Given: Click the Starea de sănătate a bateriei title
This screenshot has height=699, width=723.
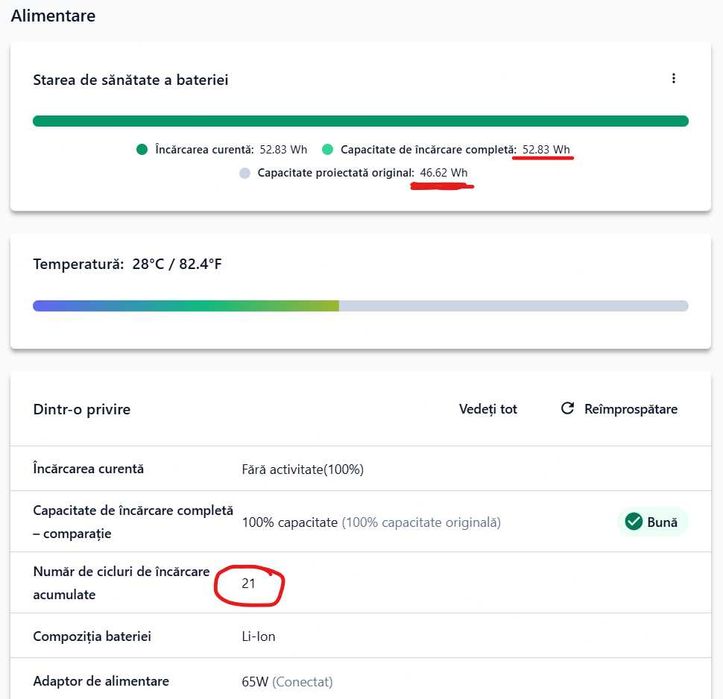Looking at the screenshot, I should pos(131,79).
